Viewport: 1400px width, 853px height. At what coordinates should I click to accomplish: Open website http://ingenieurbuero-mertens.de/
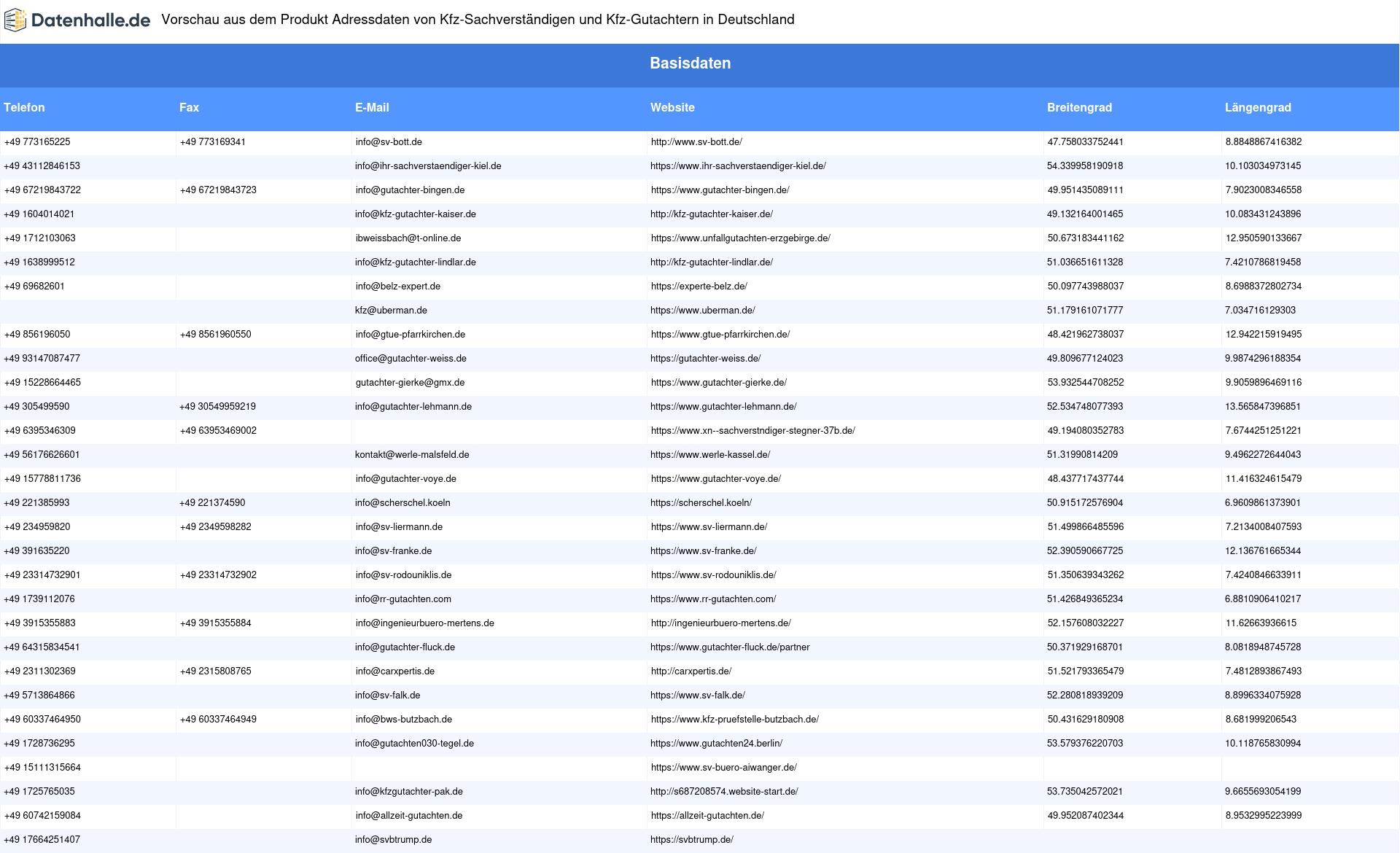721,623
